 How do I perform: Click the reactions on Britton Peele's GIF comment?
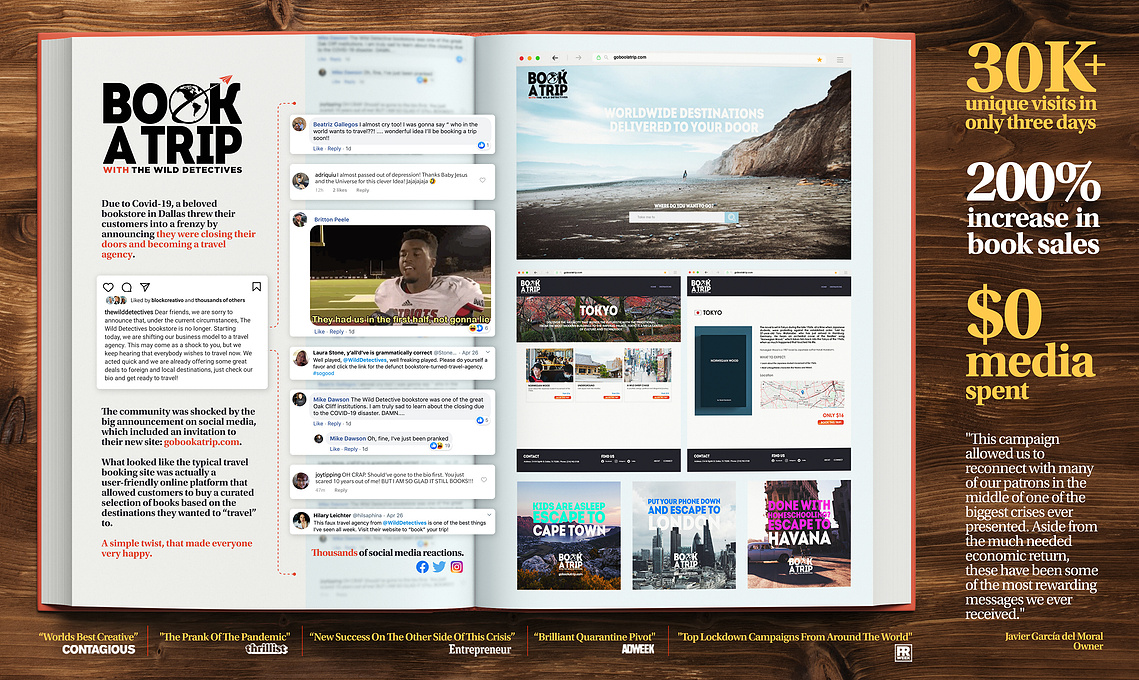click(x=479, y=328)
